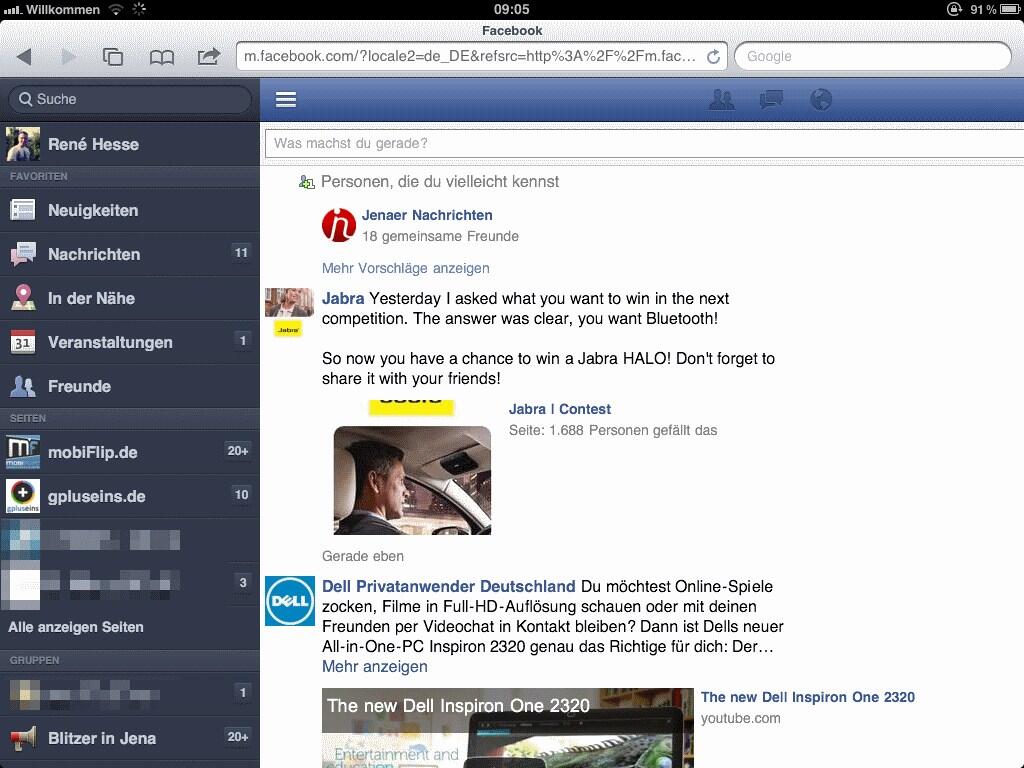Open the Blitzer in Jena group
This screenshot has height=768, width=1024.
point(130,739)
